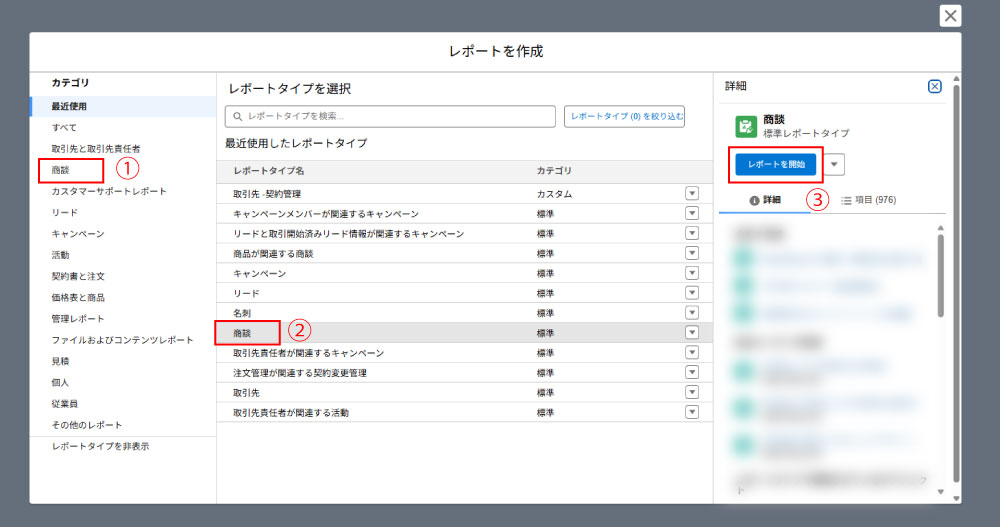Select 契約書と注文 category
Image resolution: width=1000 pixels, height=527 pixels.
point(78,276)
